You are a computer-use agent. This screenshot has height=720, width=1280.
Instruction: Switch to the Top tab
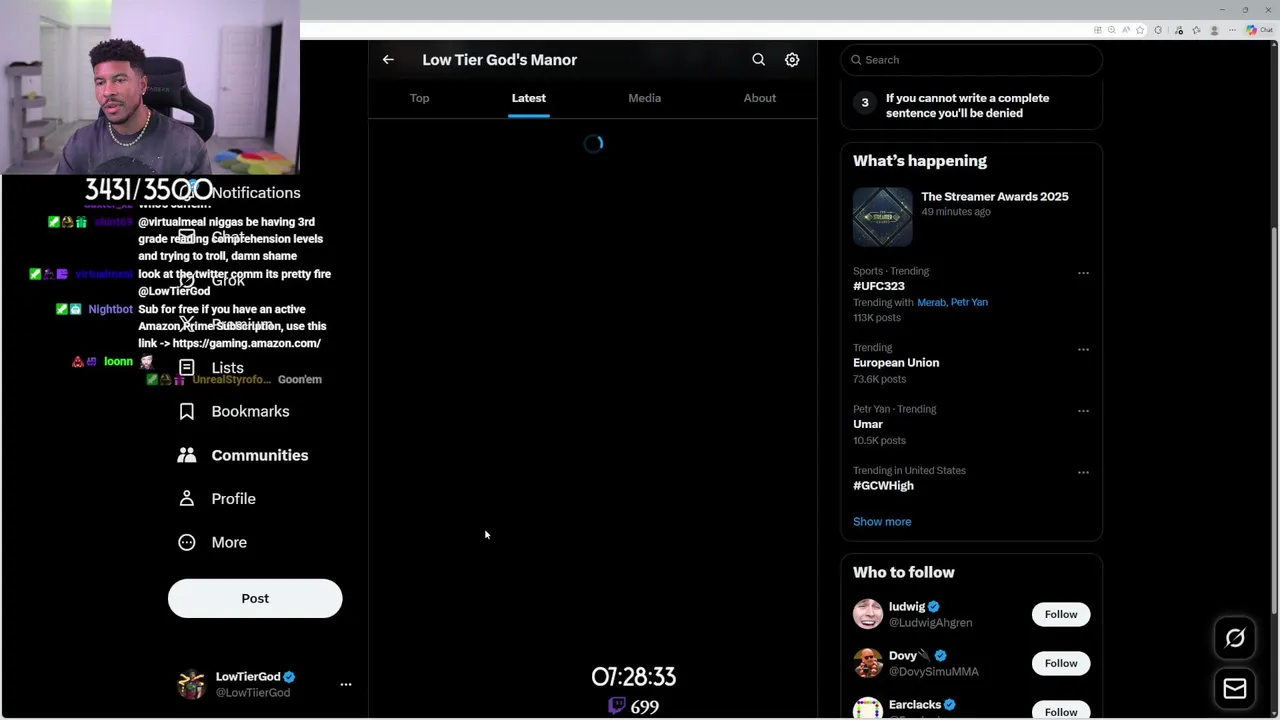point(420,98)
